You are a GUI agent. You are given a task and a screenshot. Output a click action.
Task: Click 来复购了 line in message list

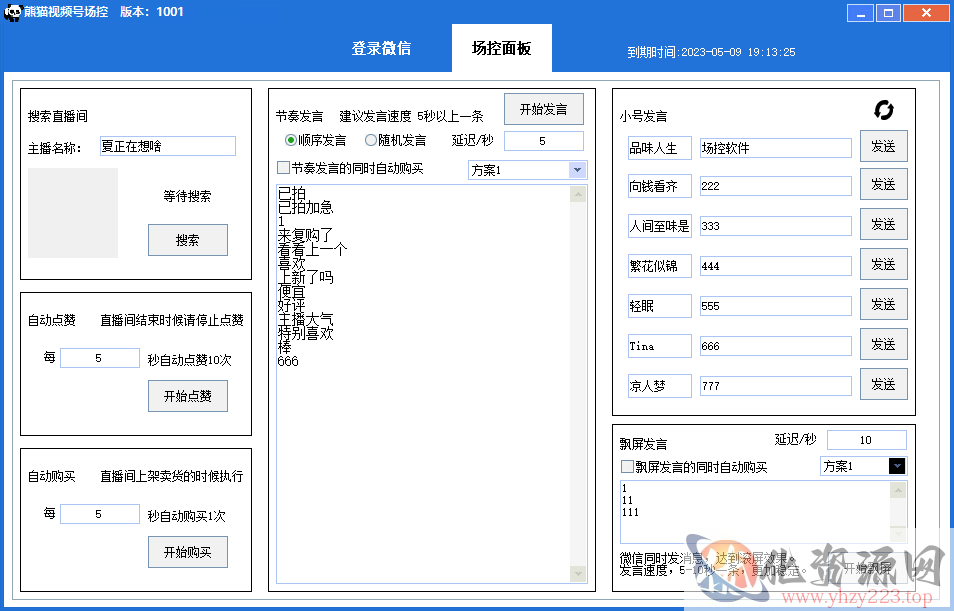(x=305, y=236)
